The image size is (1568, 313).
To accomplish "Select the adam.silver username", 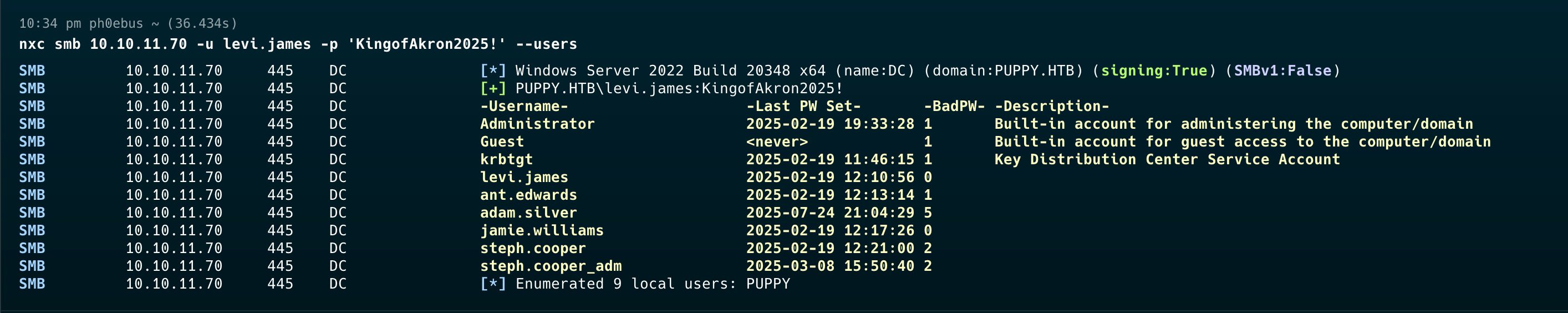I will pyautogui.click(x=528, y=213).
